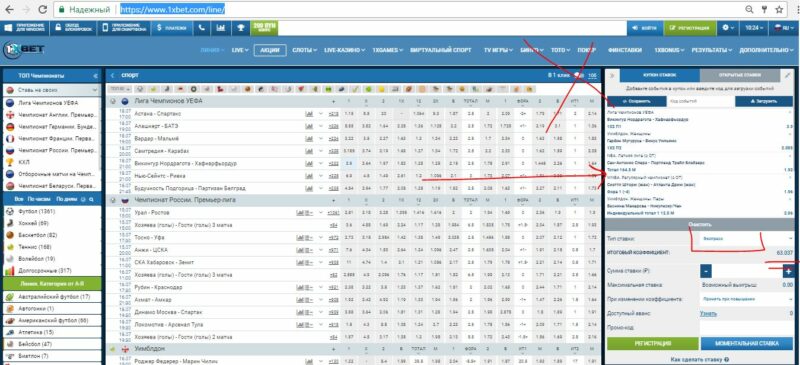Image resolution: width=800 pixels, height=365 pixels.
Task: Collapse the coupon panel with double-arrow icon
Action: click(612, 75)
